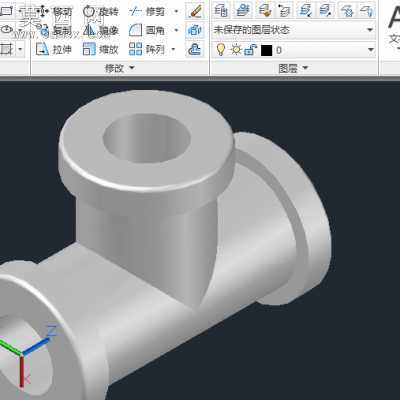Activate the Trim (修剪) tool
This screenshot has height=400, width=400.
(x=147, y=12)
